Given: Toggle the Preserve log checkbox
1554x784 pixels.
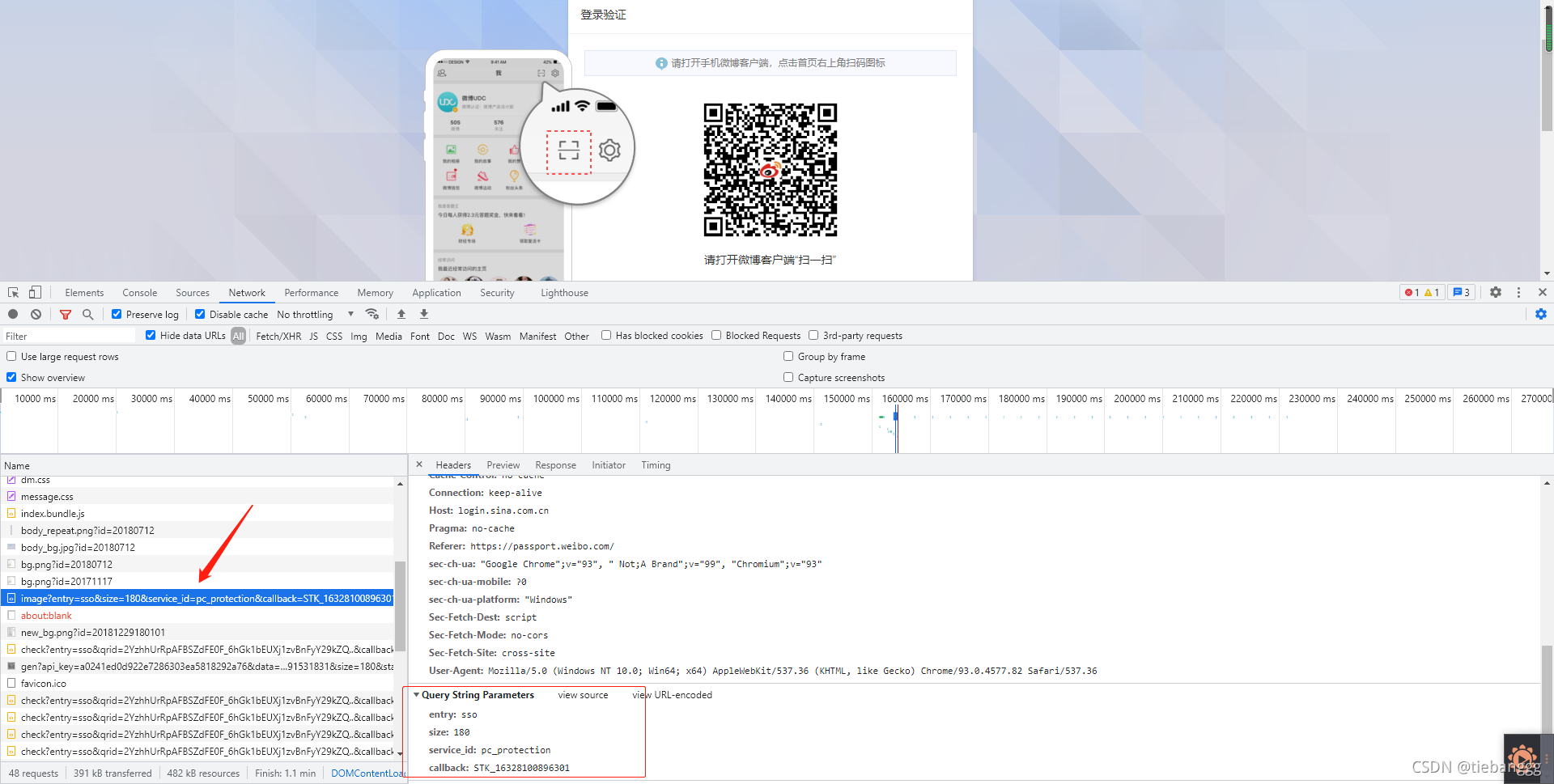Looking at the screenshot, I should 117,314.
